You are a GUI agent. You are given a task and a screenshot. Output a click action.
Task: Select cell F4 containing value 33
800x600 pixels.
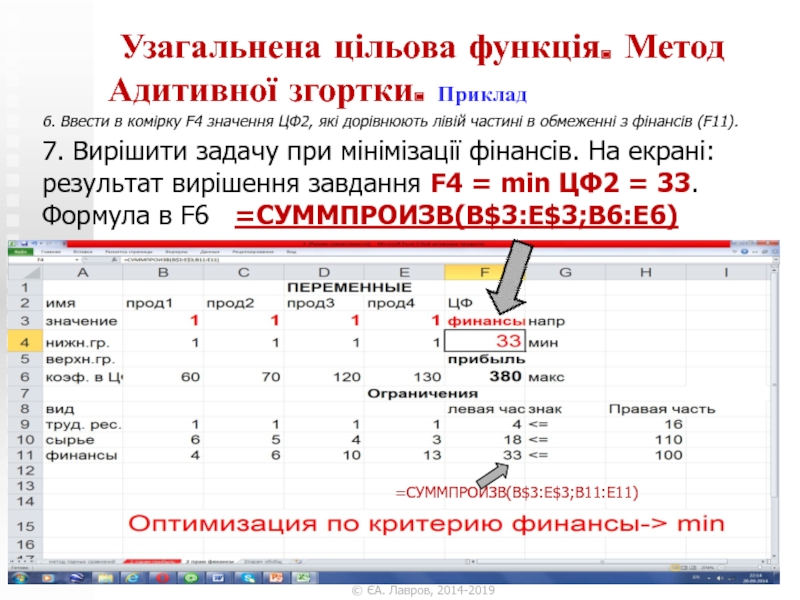[486, 340]
